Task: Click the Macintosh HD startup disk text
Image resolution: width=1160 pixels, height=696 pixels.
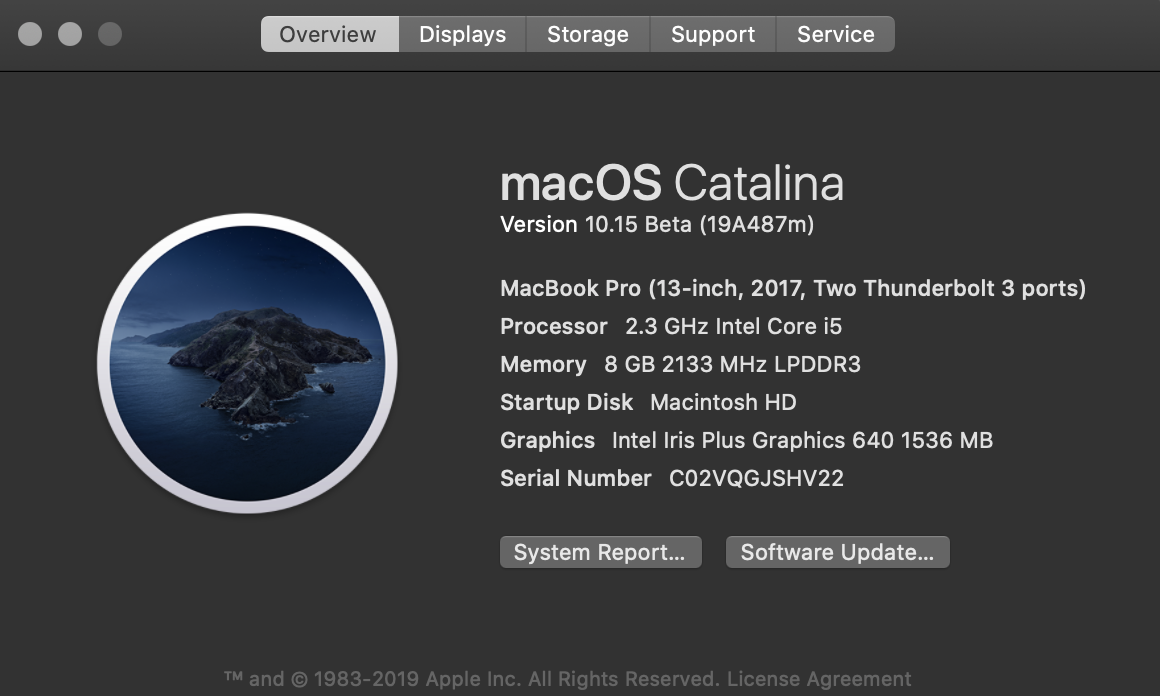Action: coord(723,402)
